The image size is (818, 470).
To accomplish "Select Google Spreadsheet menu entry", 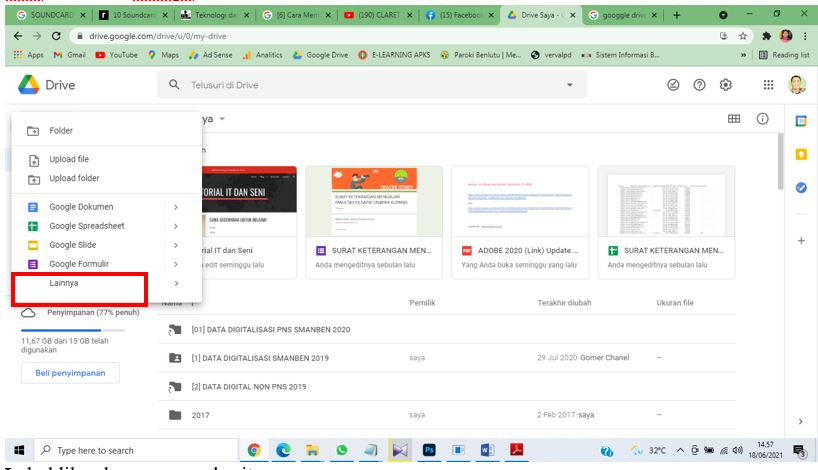I will coord(87,226).
